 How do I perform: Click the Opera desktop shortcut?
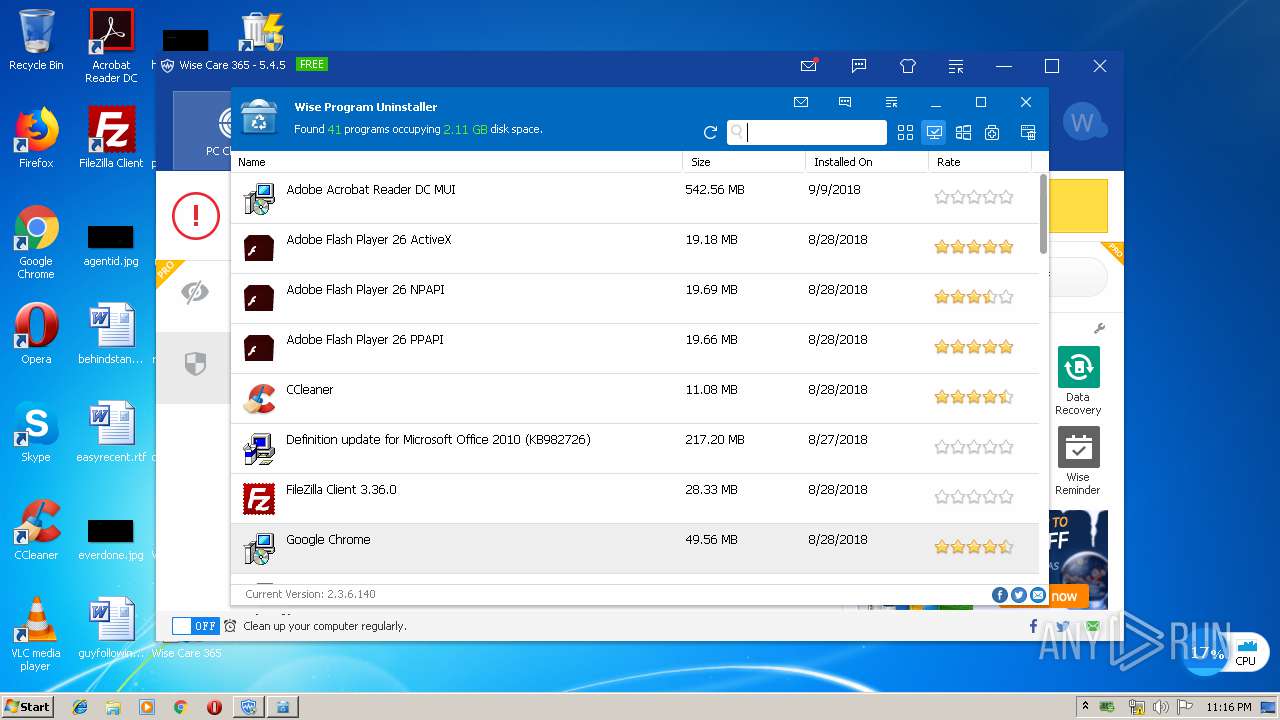tap(36, 334)
